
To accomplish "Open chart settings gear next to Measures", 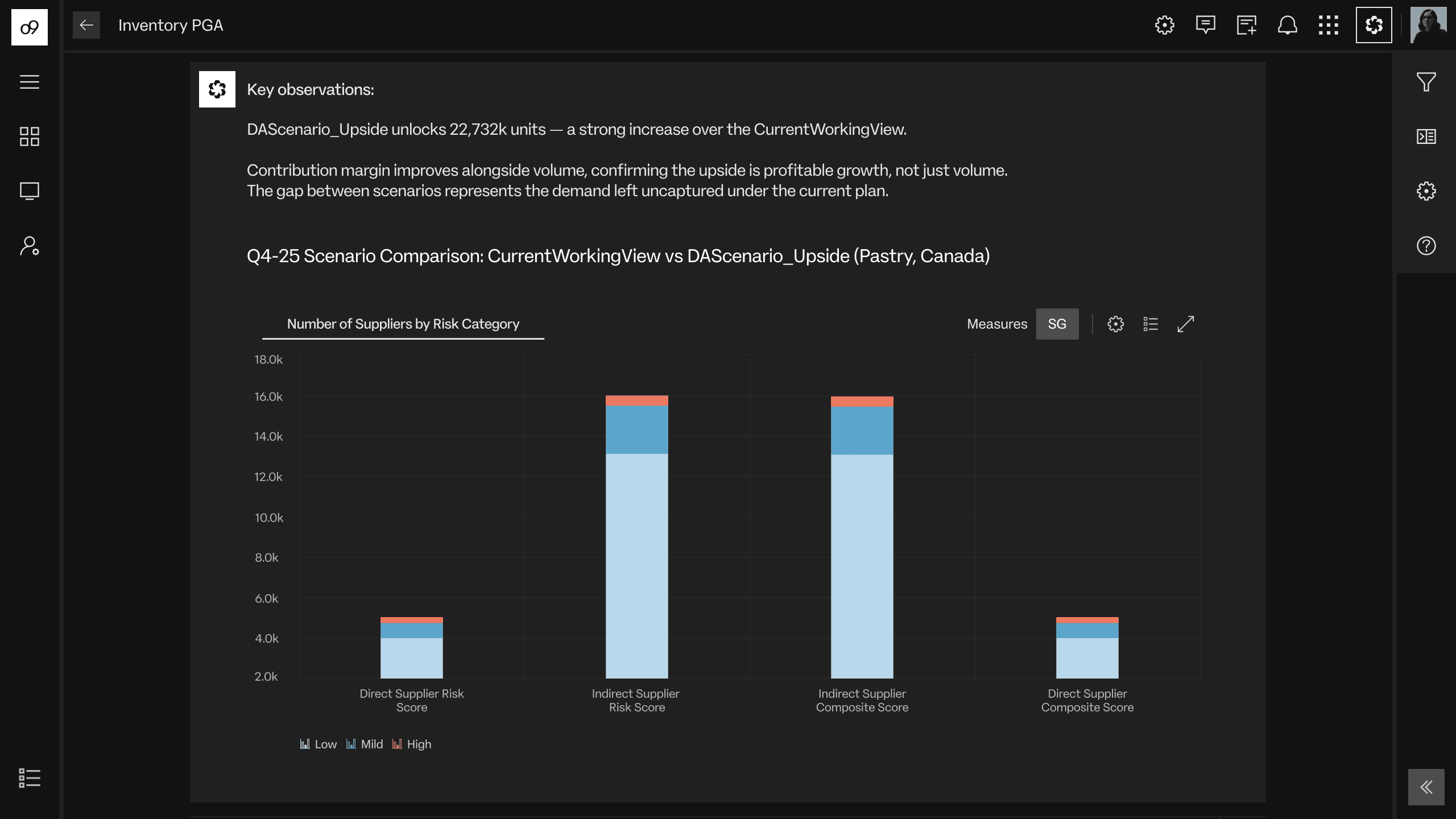I will click(x=1115, y=324).
